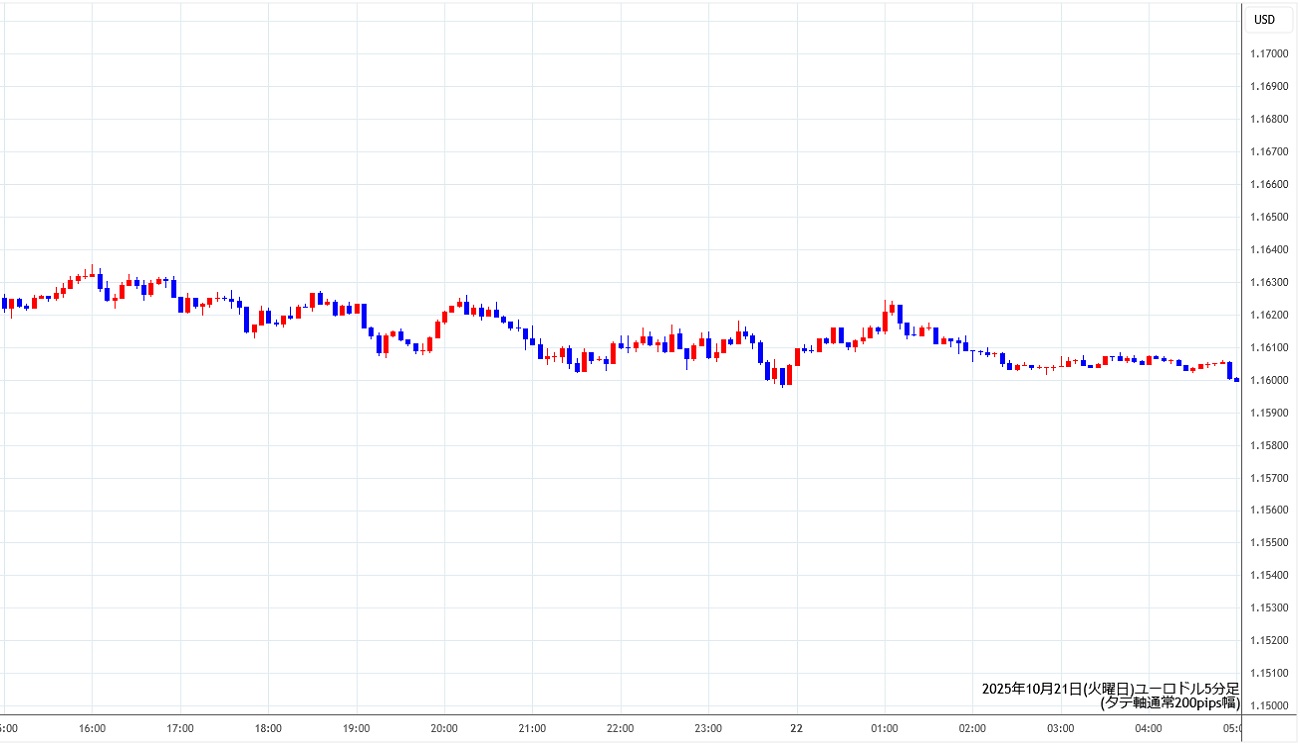Screen dimensions: 1300x745
Task: Click the tall red candle peaking near 01:00
Action: pos(886,319)
